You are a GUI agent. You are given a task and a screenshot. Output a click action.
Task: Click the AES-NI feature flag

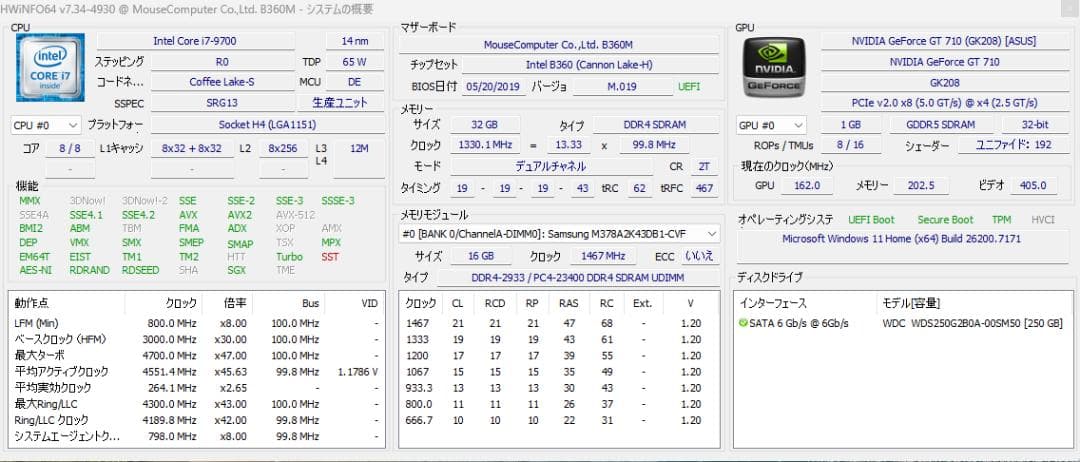(35, 270)
